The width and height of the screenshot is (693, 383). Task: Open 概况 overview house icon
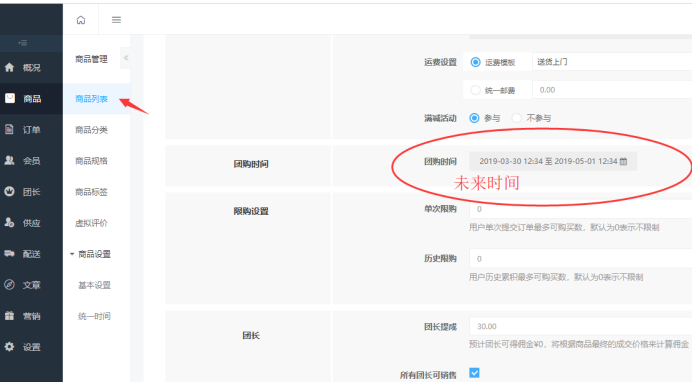point(9,67)
